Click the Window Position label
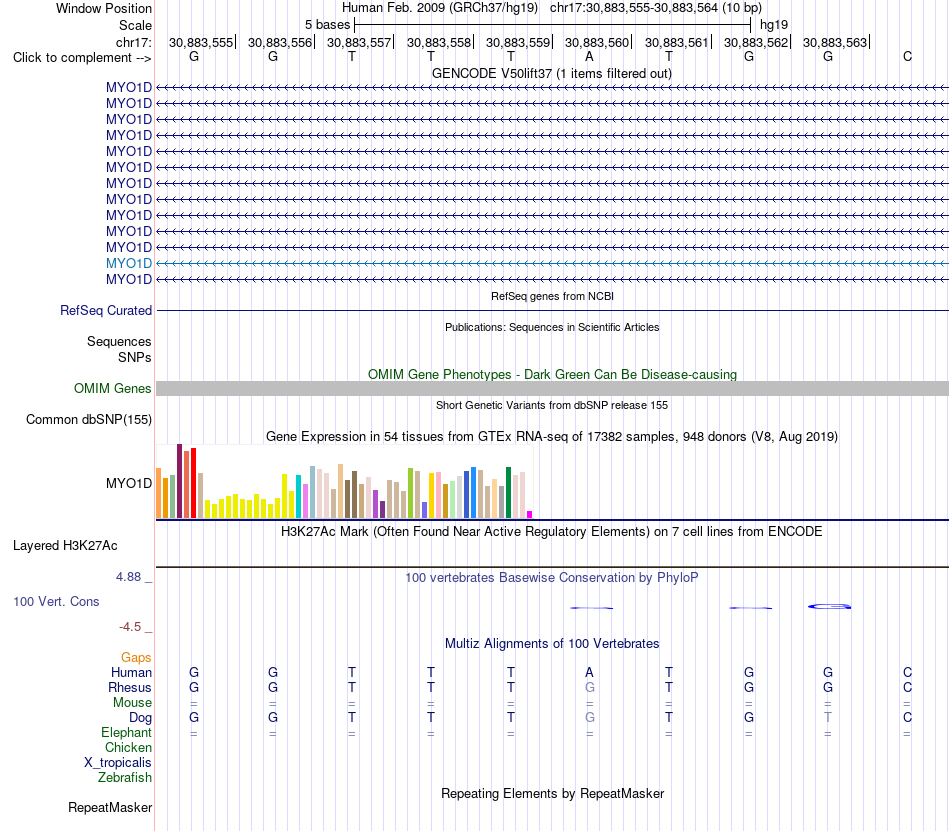The height and width of the screenshot is (831, 950). [104, 8]
